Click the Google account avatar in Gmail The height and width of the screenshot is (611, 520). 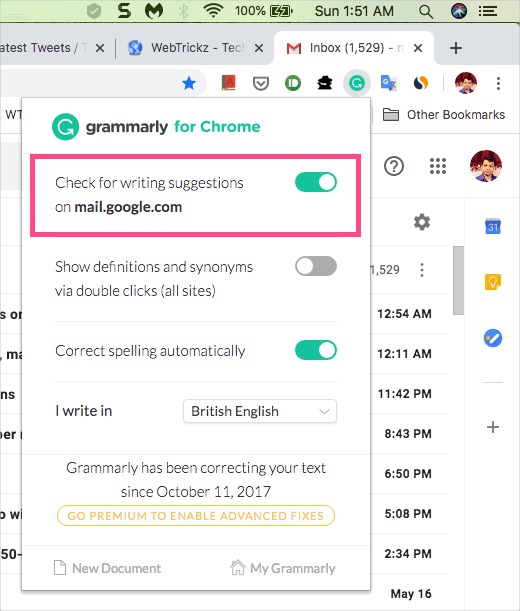click(x=485, y=166)
